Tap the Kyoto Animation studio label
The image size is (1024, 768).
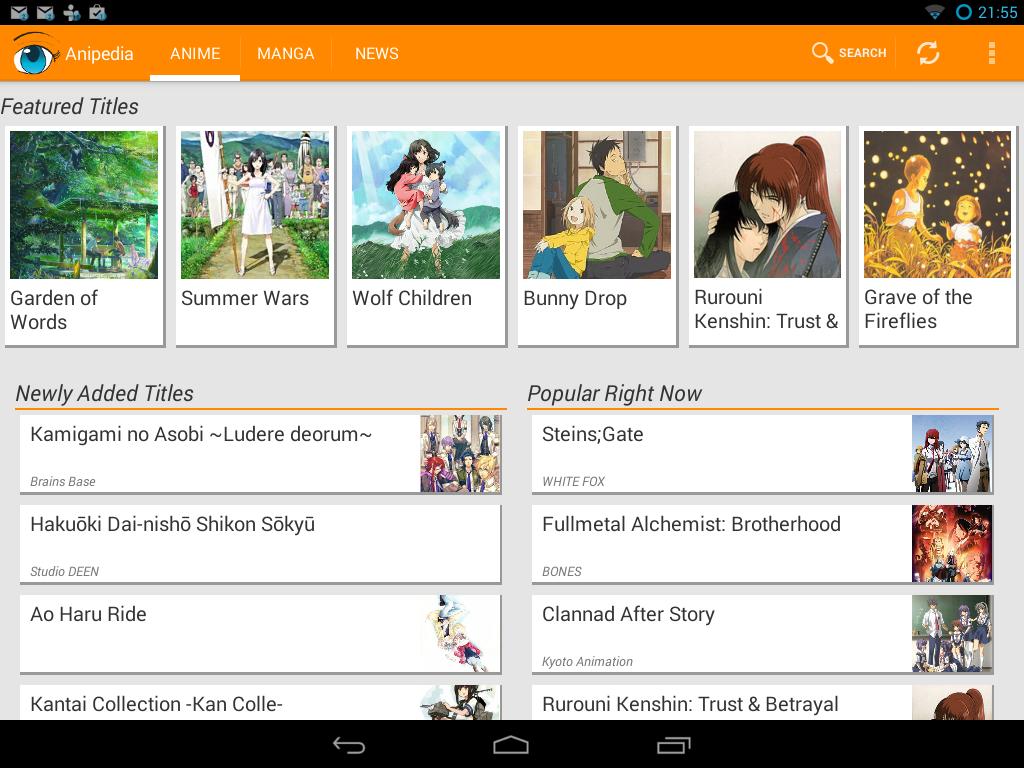[x=587, y=662]
